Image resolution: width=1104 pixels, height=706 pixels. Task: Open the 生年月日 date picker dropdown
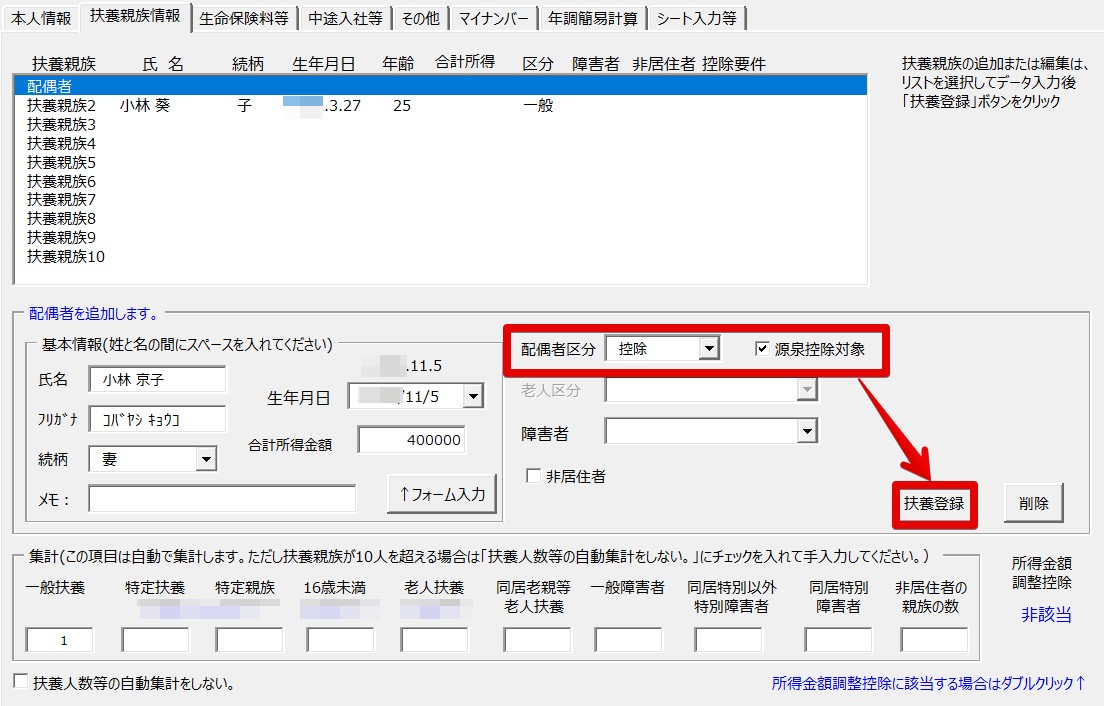click(473, 397)
